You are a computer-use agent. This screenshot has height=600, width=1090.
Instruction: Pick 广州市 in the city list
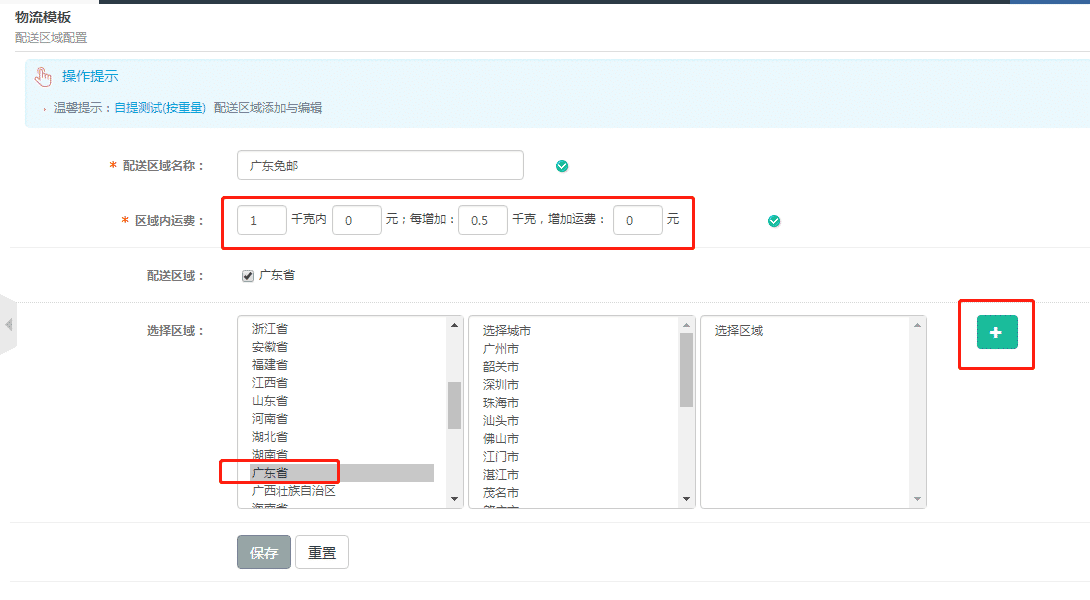[501, 349]
